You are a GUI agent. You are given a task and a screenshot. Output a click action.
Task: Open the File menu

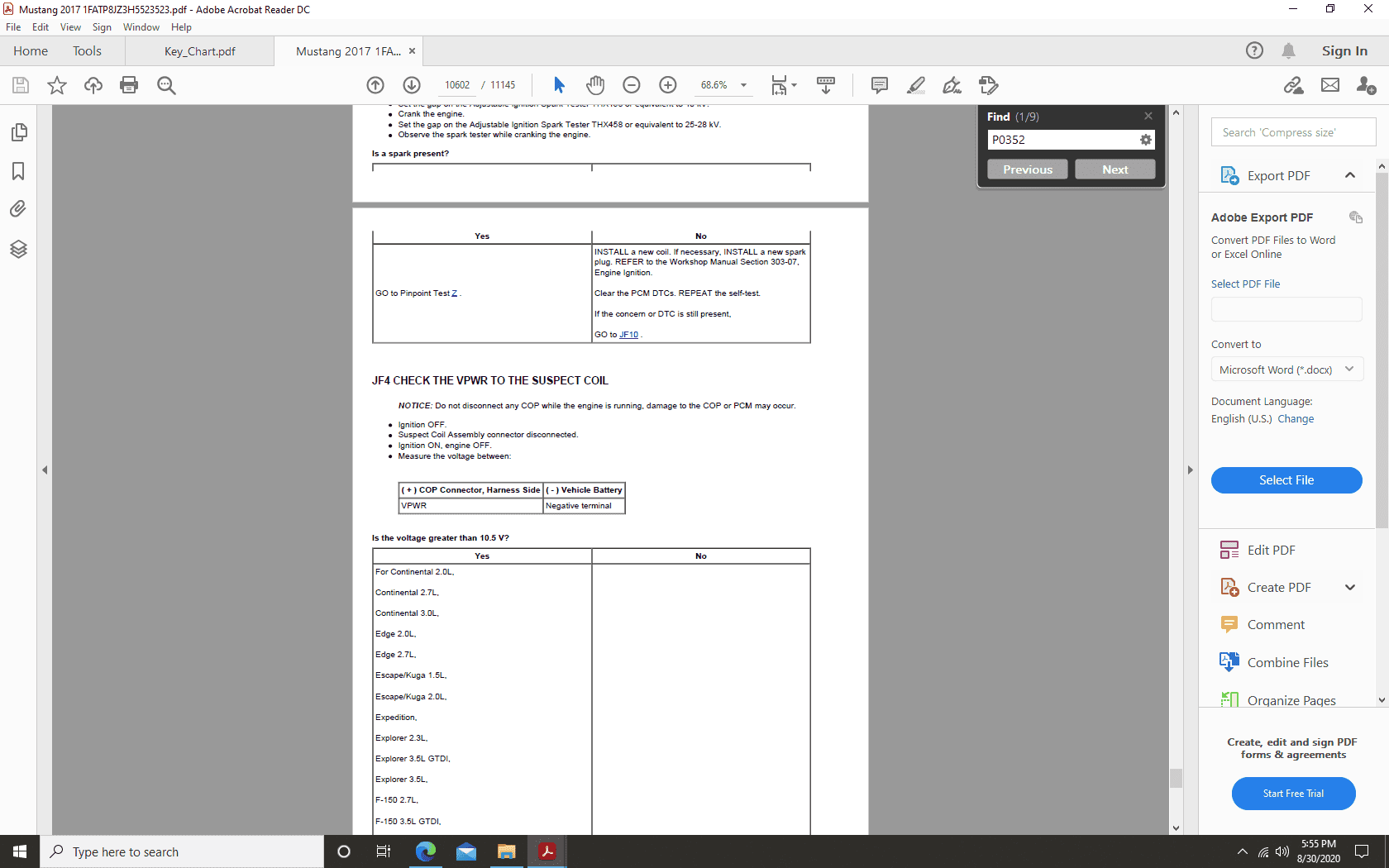13,27
